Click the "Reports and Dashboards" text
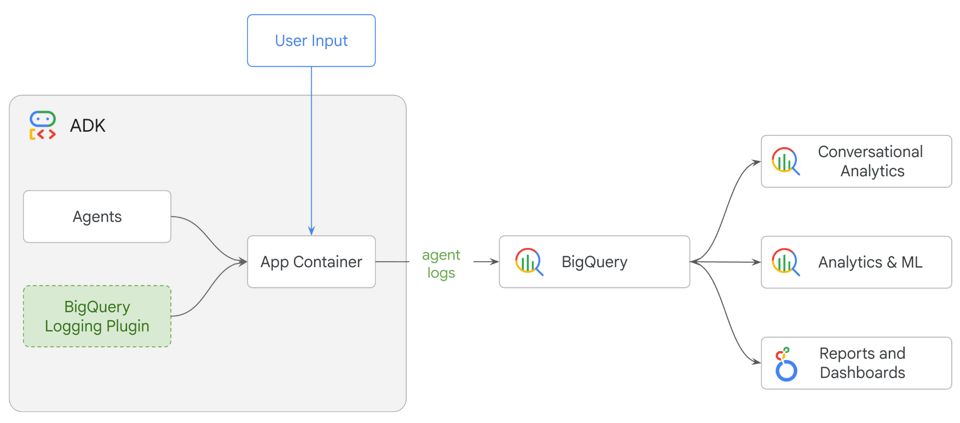 click(862, 362)
